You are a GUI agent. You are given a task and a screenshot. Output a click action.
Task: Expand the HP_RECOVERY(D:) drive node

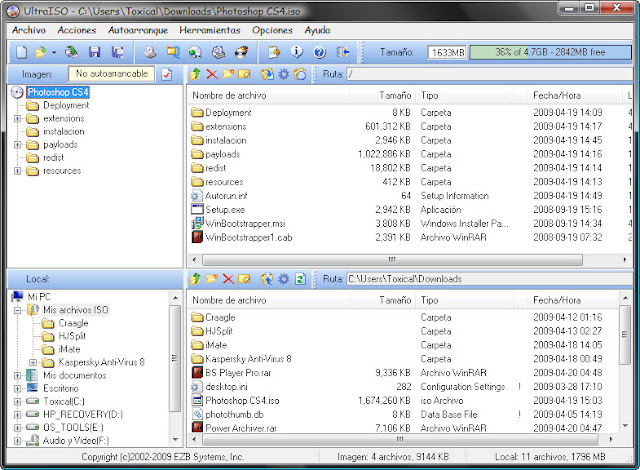[x=18, y=415]
